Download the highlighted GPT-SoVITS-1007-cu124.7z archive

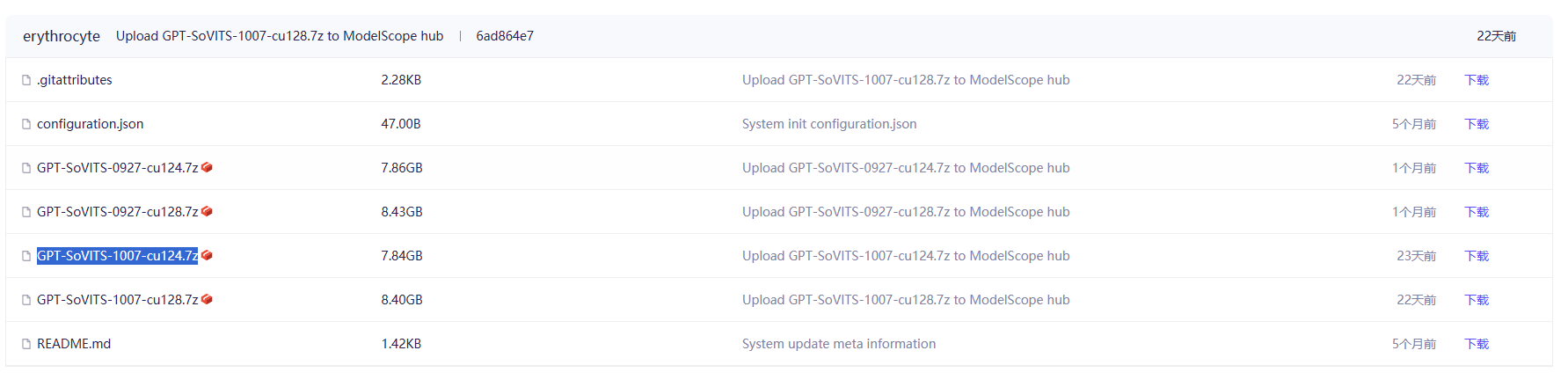(x=1477, y=256)
